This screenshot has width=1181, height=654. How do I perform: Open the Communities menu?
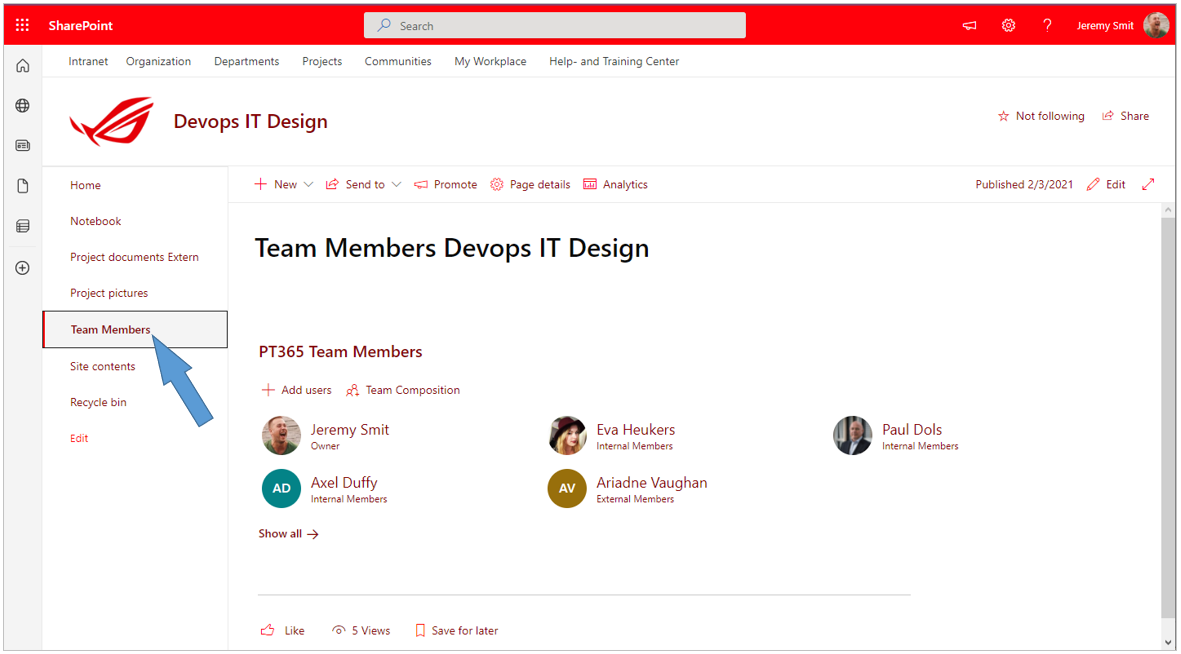click(398, 62)
